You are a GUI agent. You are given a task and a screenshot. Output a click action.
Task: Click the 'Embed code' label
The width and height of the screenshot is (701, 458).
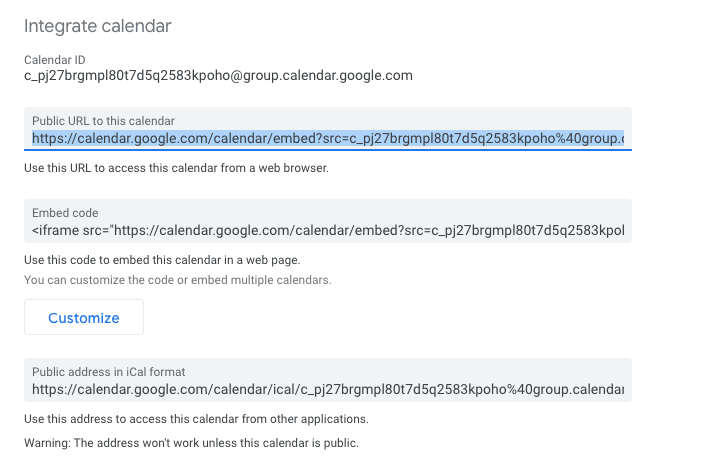pyautogui.click(x=65, y=213)
